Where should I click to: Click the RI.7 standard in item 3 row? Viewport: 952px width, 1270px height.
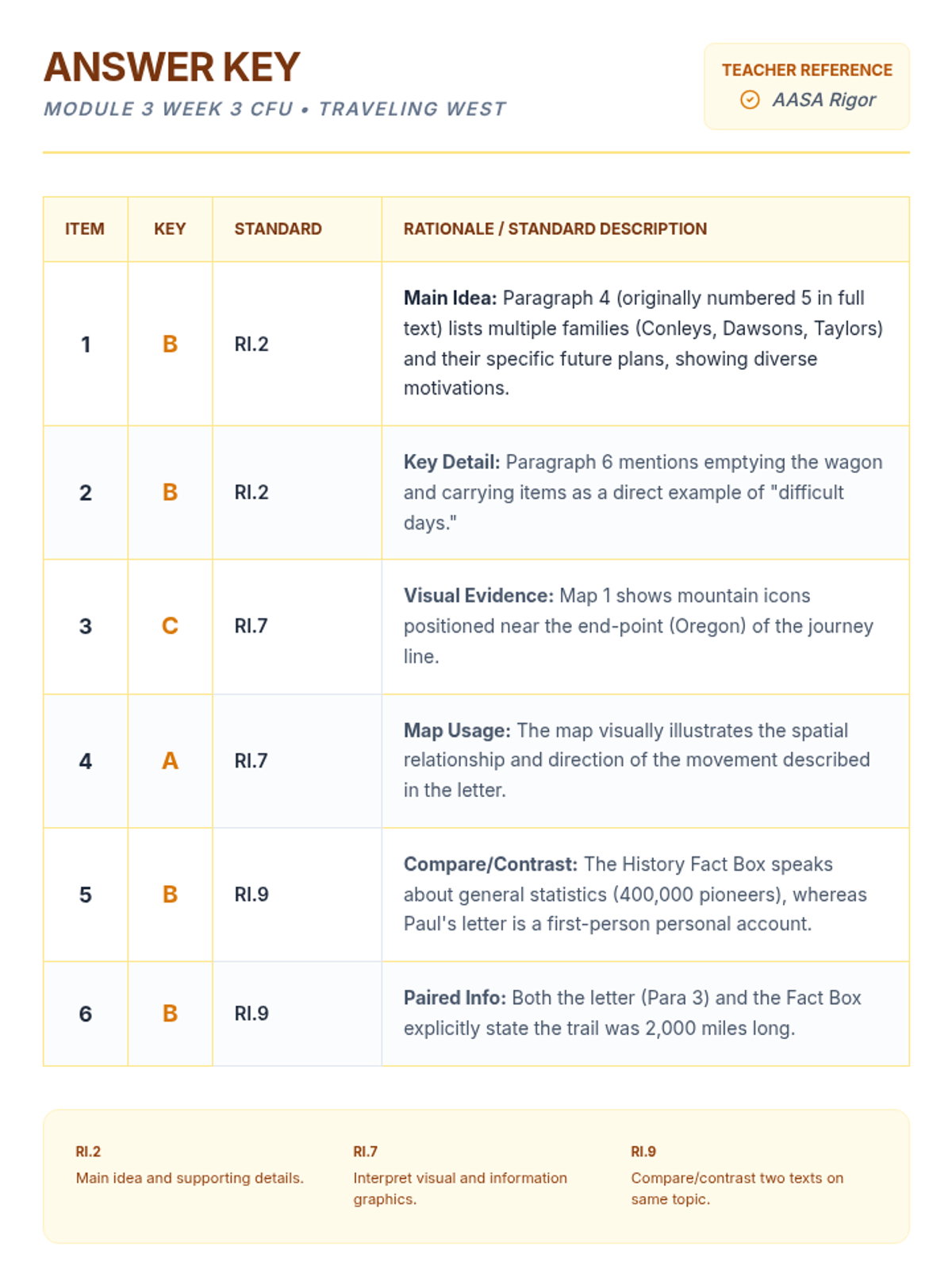coord(251,626)
